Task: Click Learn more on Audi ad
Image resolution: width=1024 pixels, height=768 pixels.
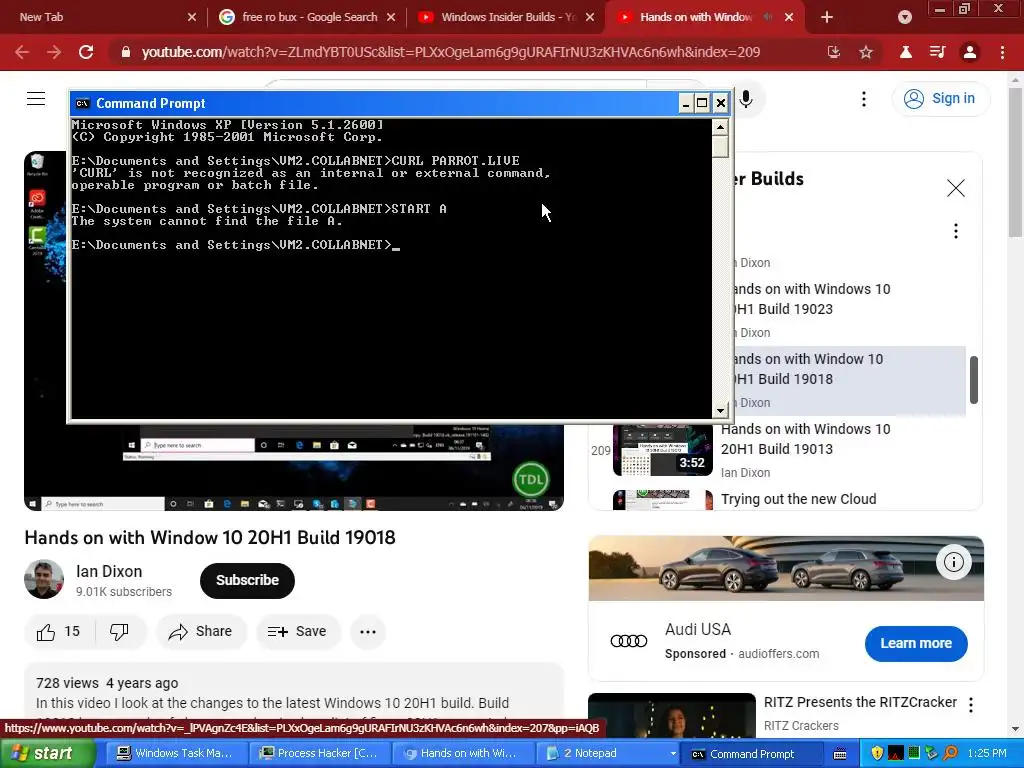Action: click(916, 643)
